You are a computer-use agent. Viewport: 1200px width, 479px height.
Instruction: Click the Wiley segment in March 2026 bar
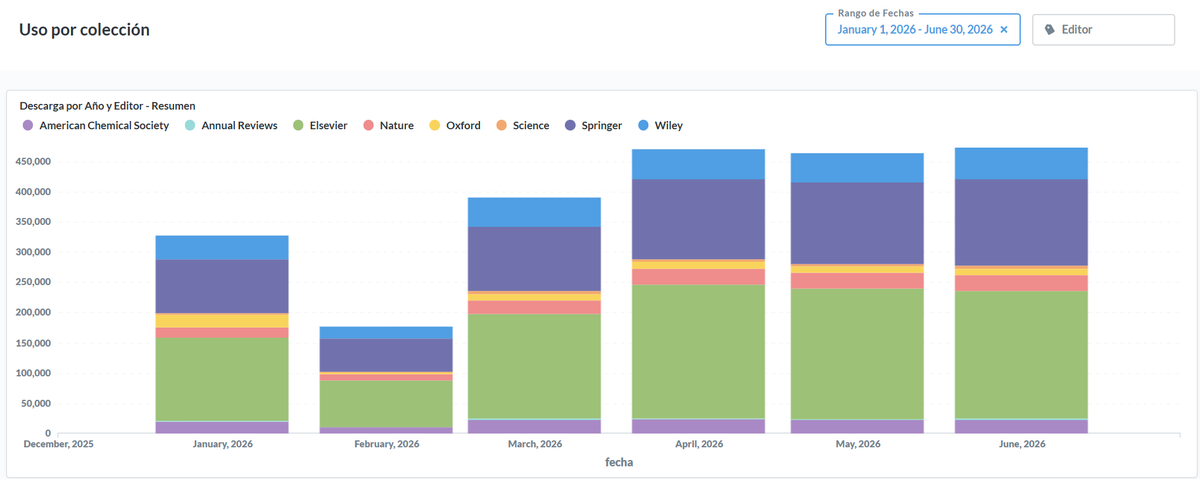tap(534, 212)
